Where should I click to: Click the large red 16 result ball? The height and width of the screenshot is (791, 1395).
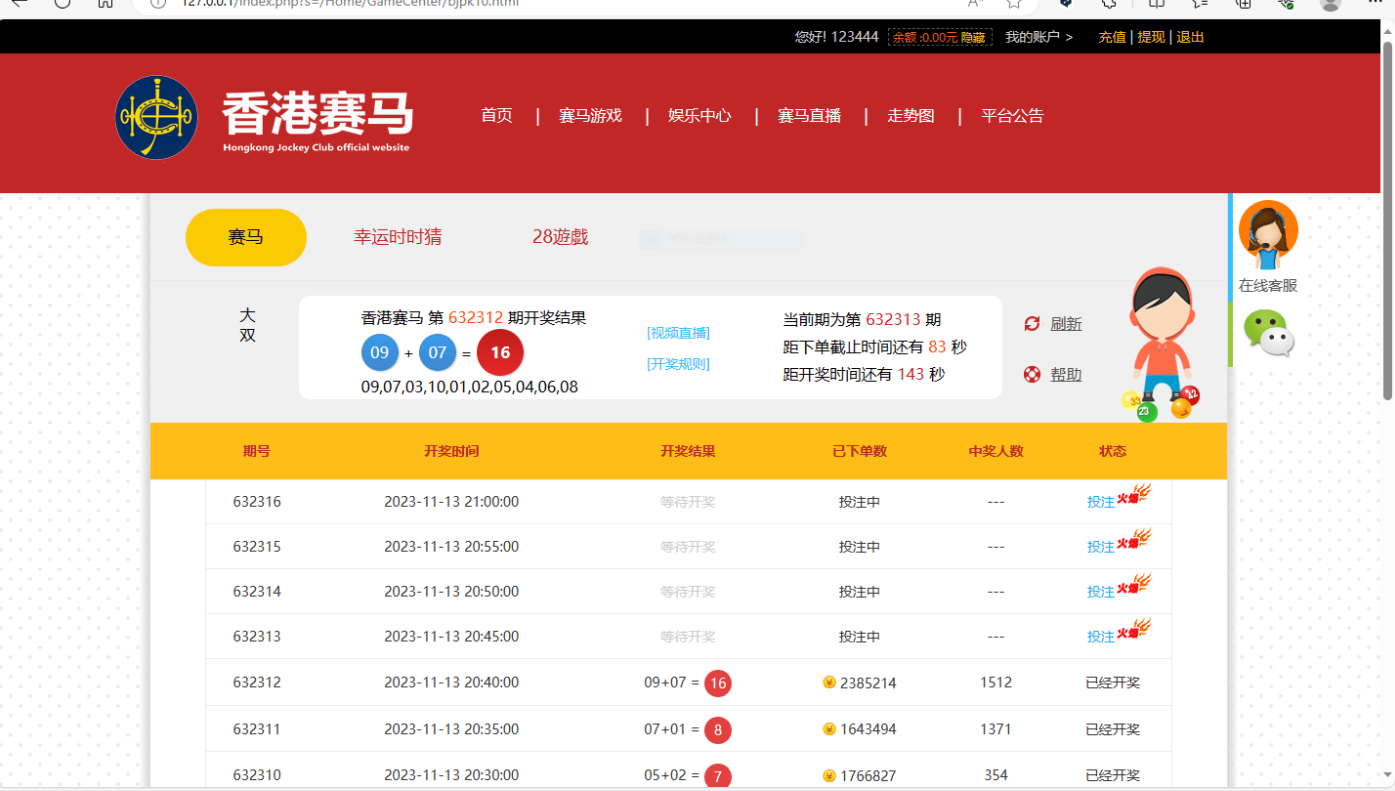(x=500, y=353)
